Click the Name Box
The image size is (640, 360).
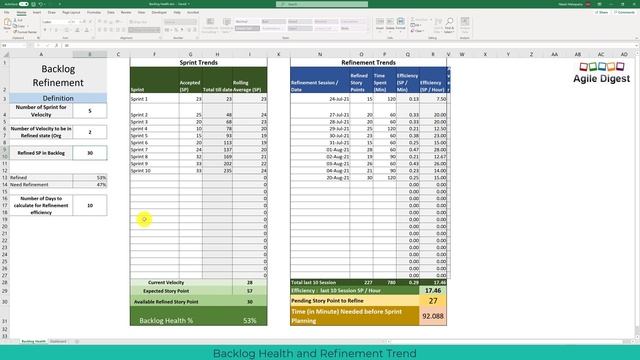click(x=13, y=45)
